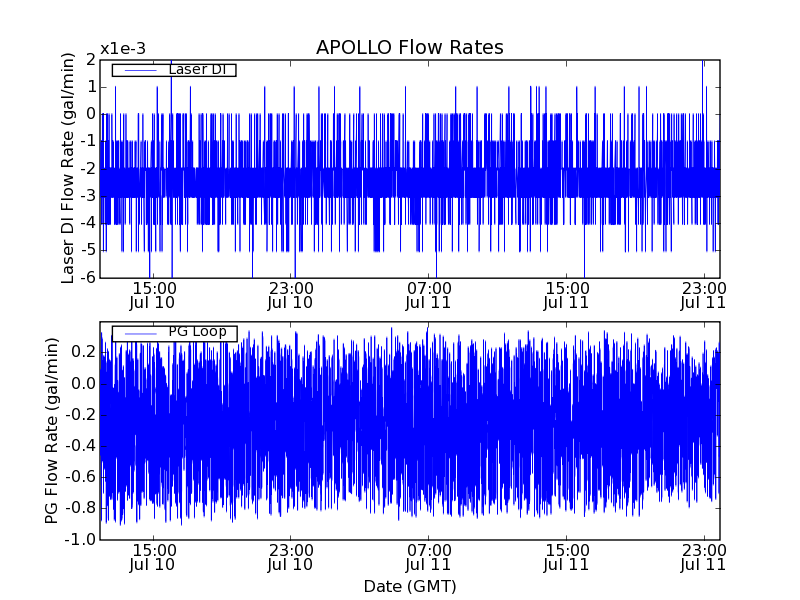Image resolution: width=800 pixels, height=600 pixels.
Task: Click the '-0.6' tick on PG y-axis
Action: (x=80, y=477)
